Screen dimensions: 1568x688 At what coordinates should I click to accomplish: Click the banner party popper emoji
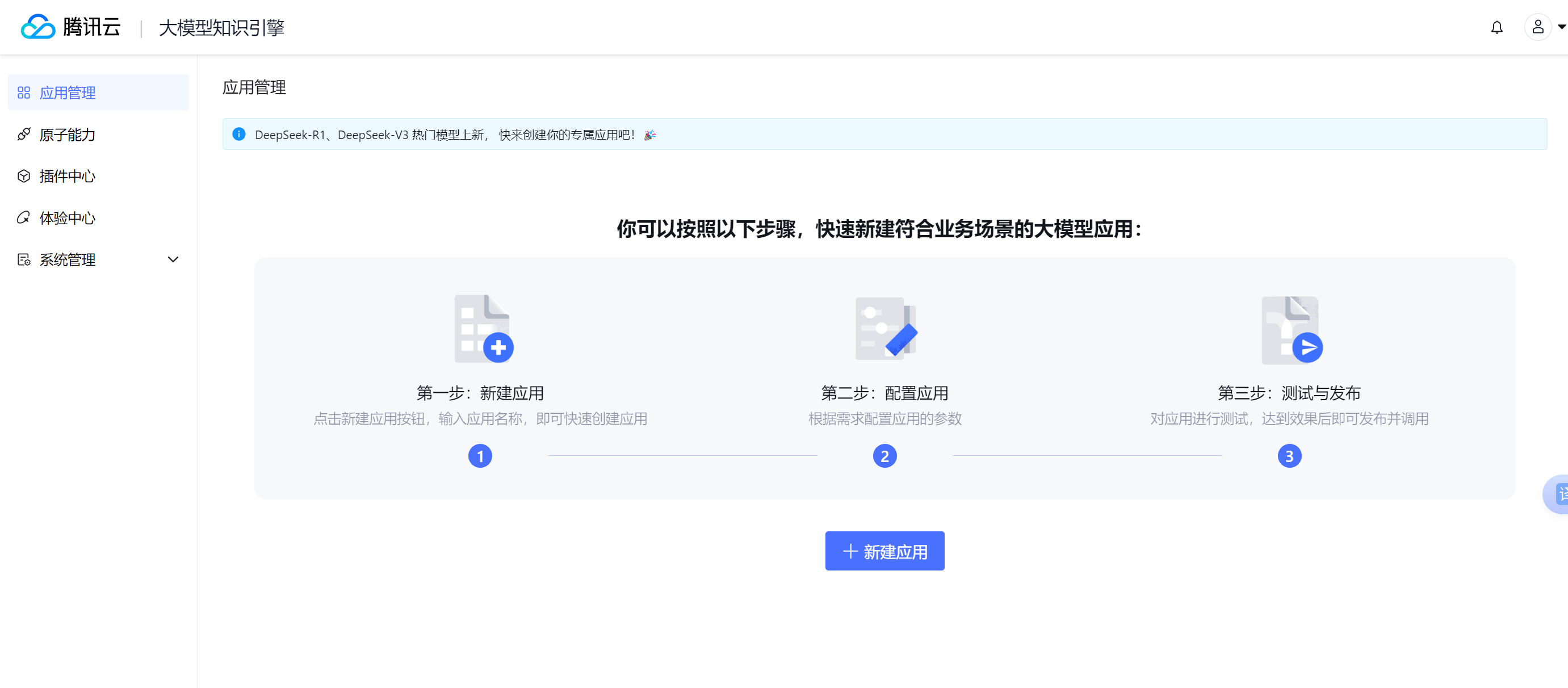650,135
